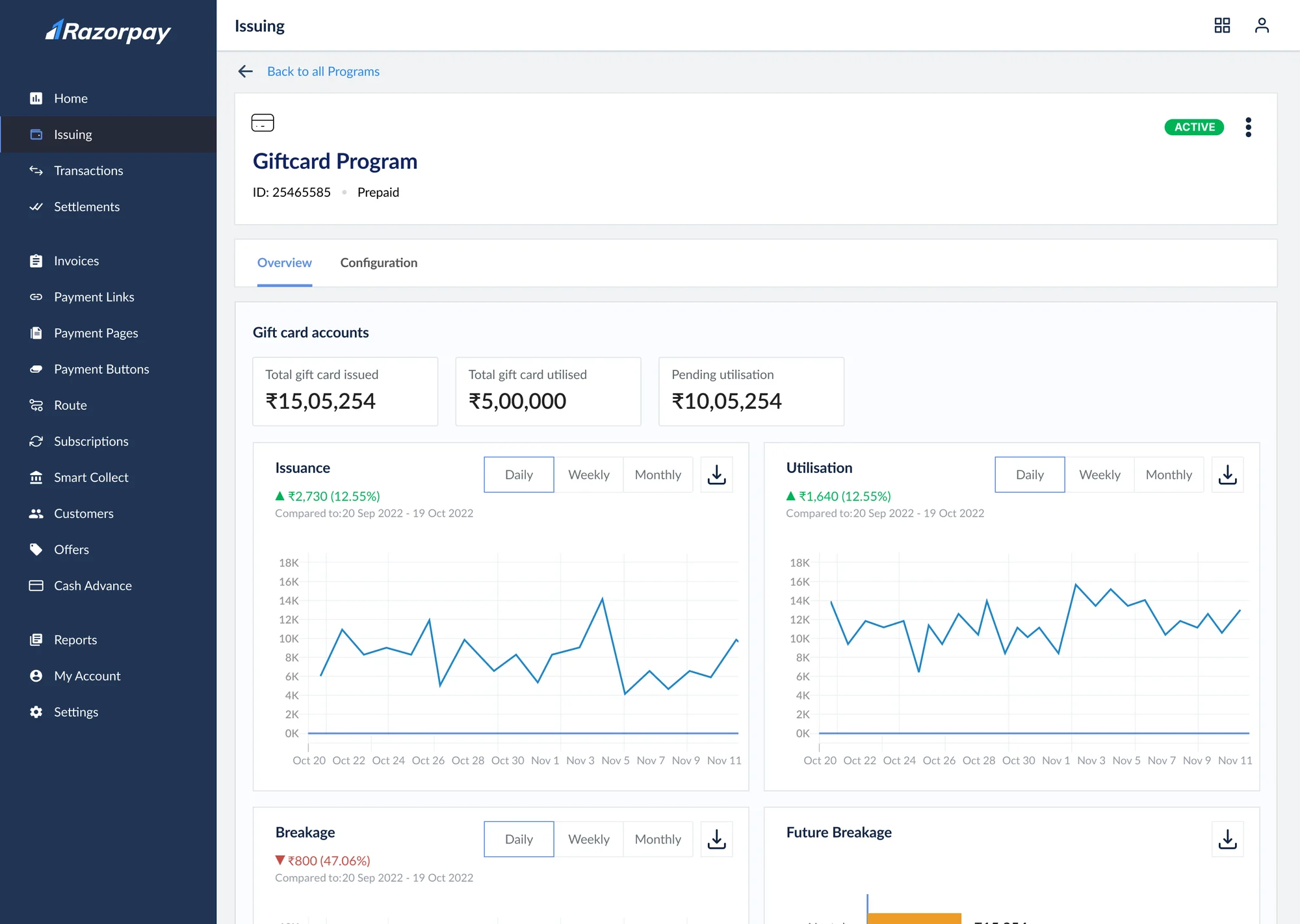Open Subscriptions from sidebar

[108, 441]
